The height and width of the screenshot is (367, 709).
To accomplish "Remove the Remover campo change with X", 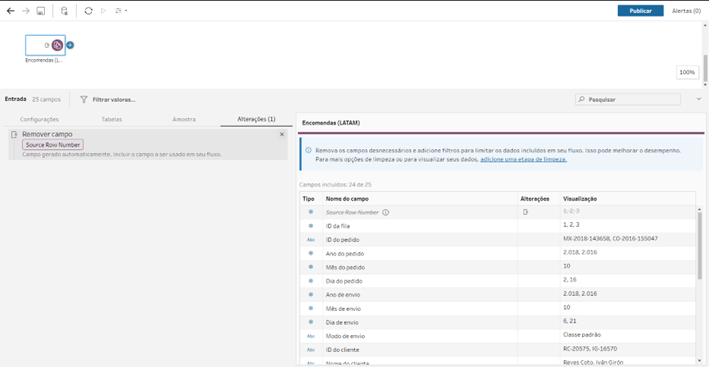I will (x=282, y=134).
